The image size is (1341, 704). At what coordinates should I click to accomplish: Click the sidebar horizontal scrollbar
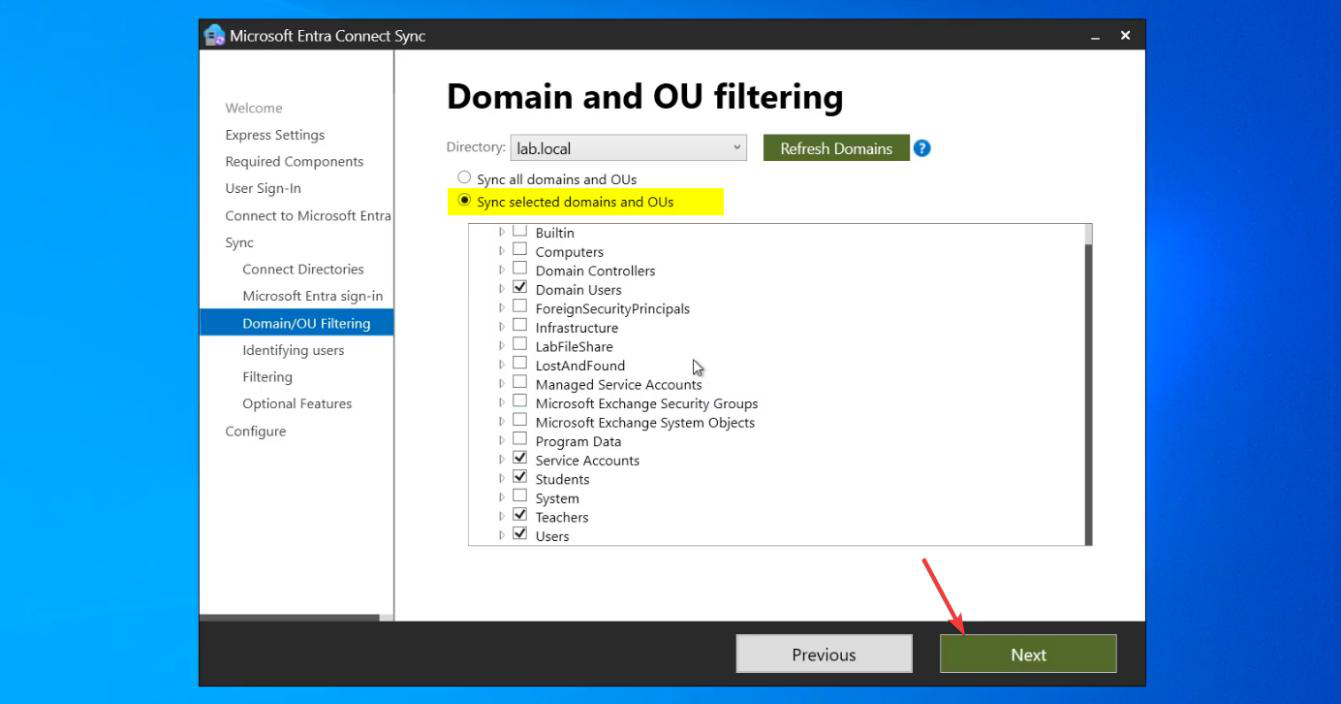click(290, 618)
